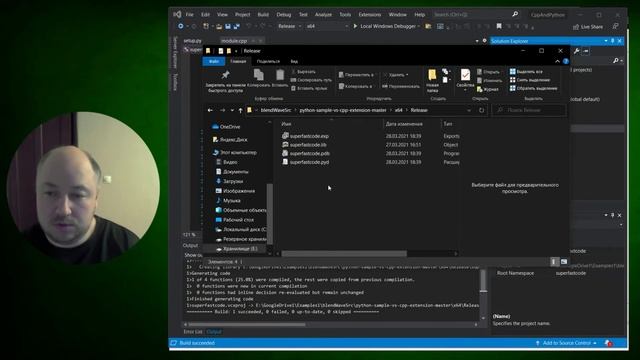
Task: Switch to the Главная ribbon tab
Action: pos(238,61)
